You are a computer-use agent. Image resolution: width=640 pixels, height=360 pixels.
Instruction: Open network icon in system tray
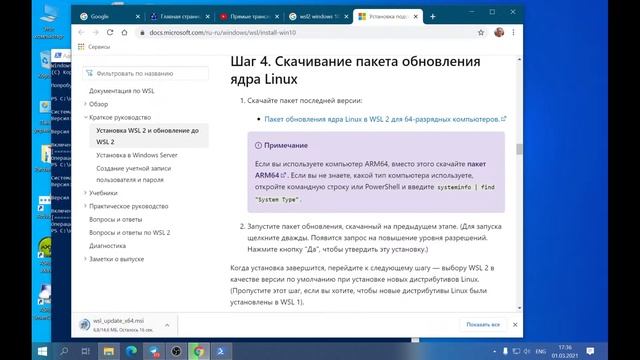pos(516,351)
